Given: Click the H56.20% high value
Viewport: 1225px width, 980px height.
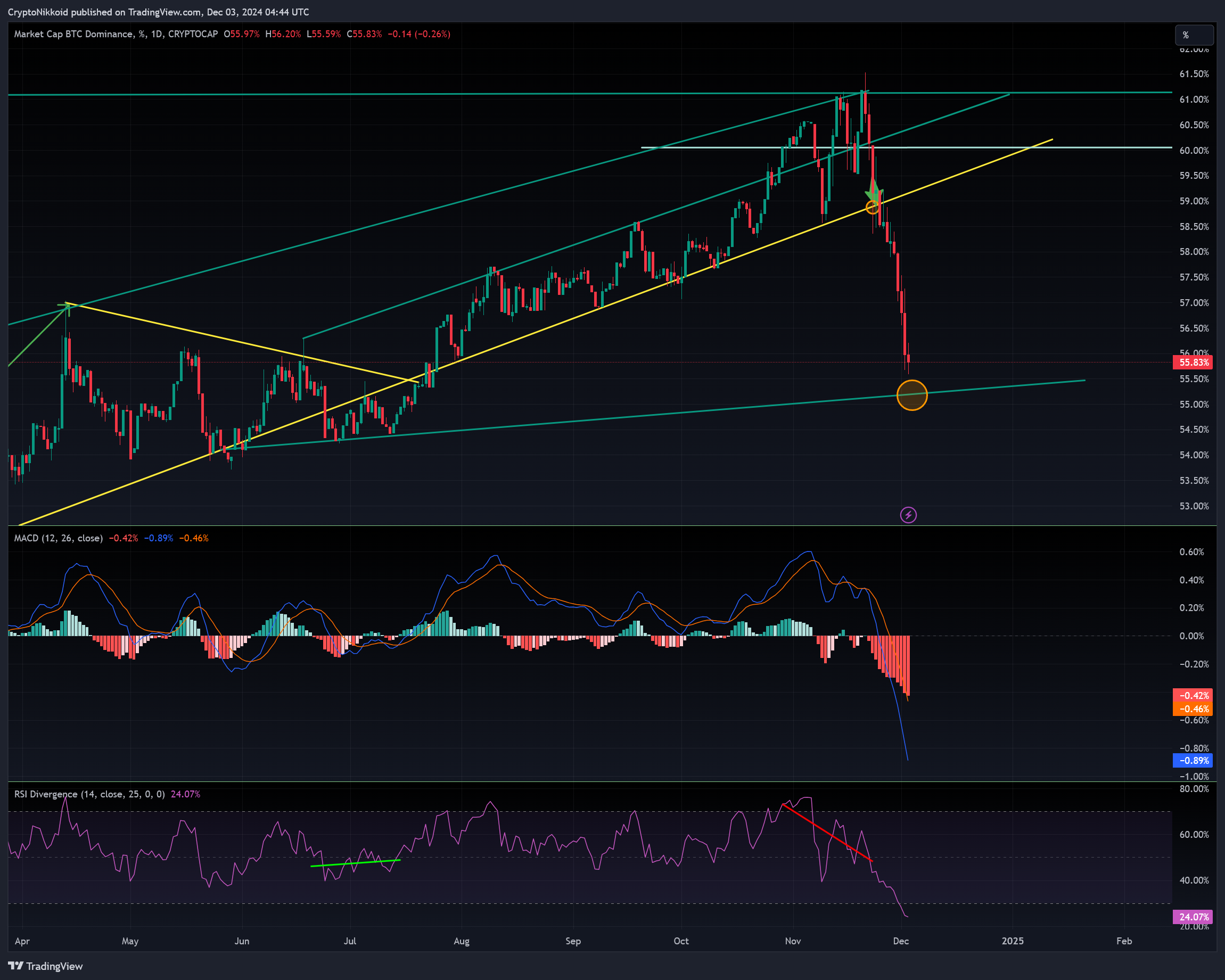Looking at the screenshot, I should coord(283,34).
